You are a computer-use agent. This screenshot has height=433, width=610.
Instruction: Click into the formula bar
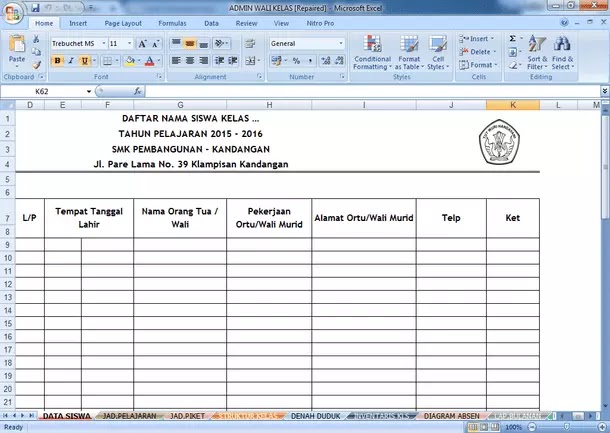tap(373, 91)
